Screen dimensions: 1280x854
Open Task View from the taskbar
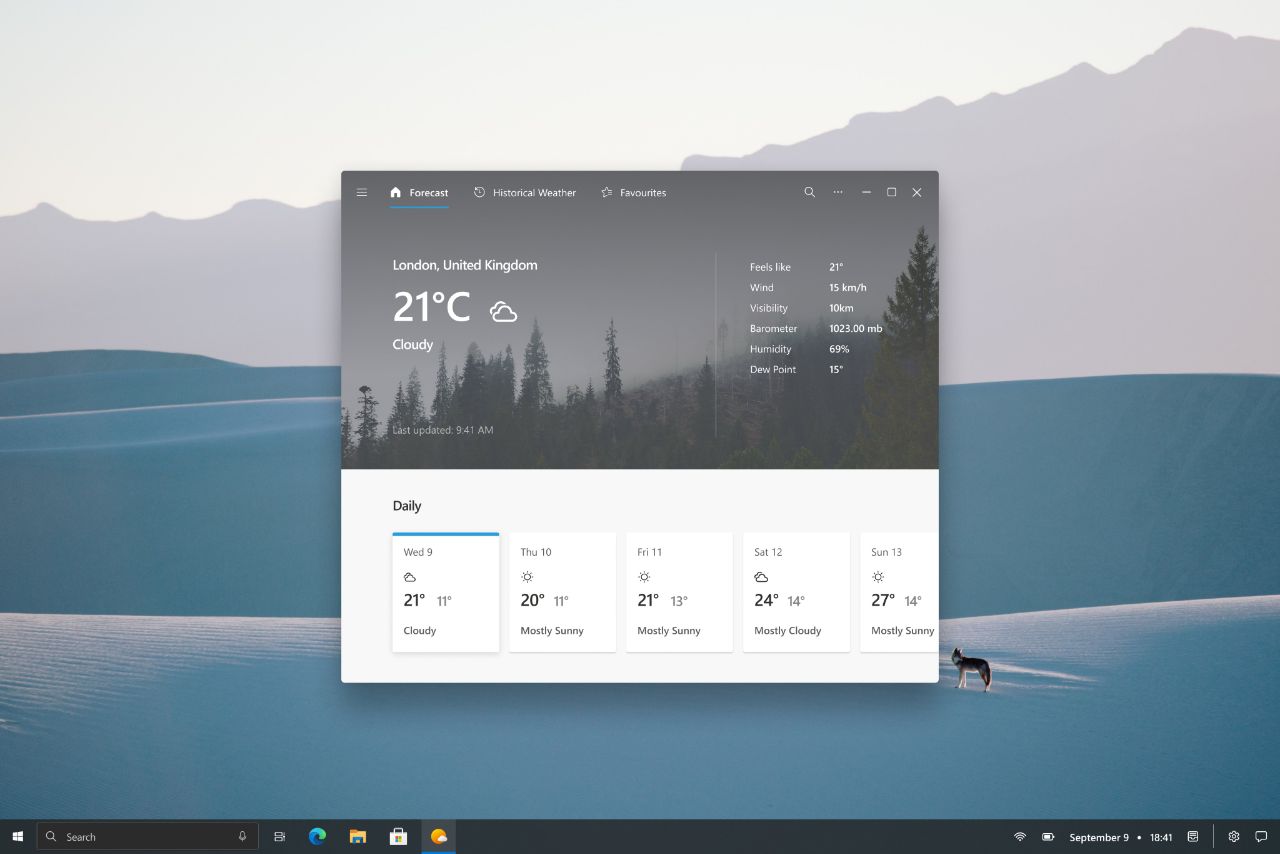(280, 837)
